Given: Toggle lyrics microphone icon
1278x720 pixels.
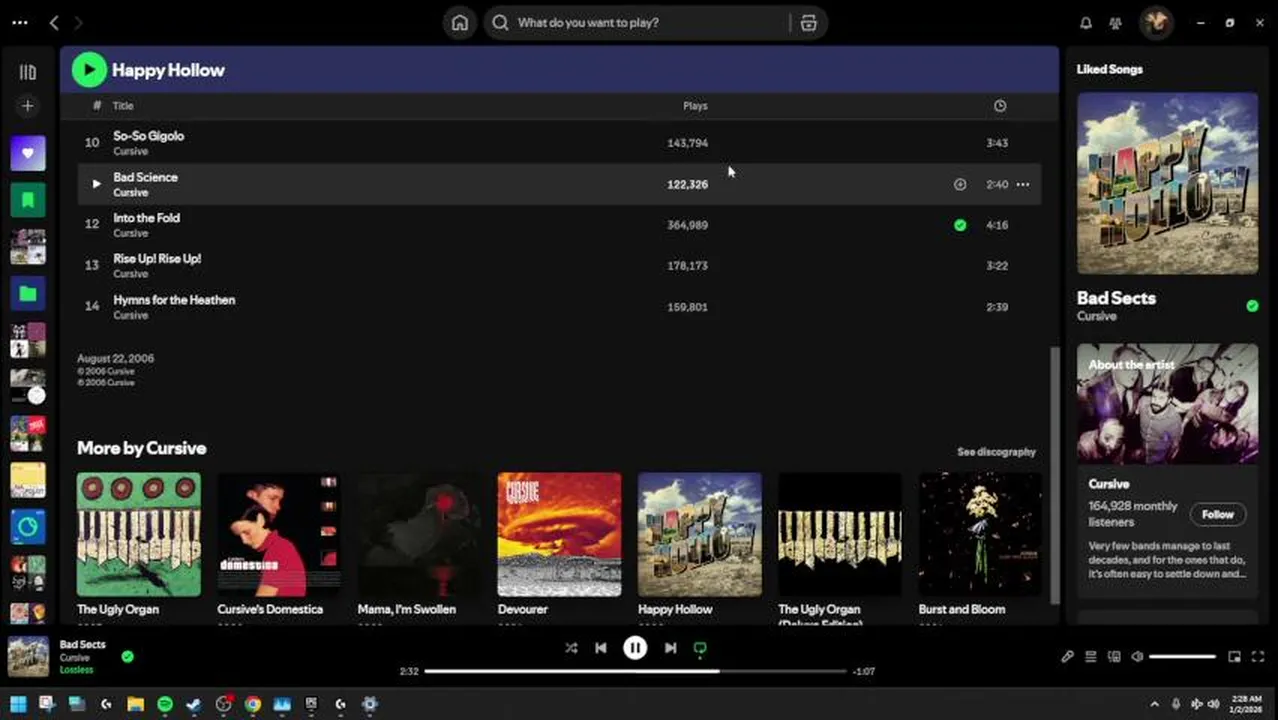Looking at the screenshot, I should click(x=1067, y=657).
